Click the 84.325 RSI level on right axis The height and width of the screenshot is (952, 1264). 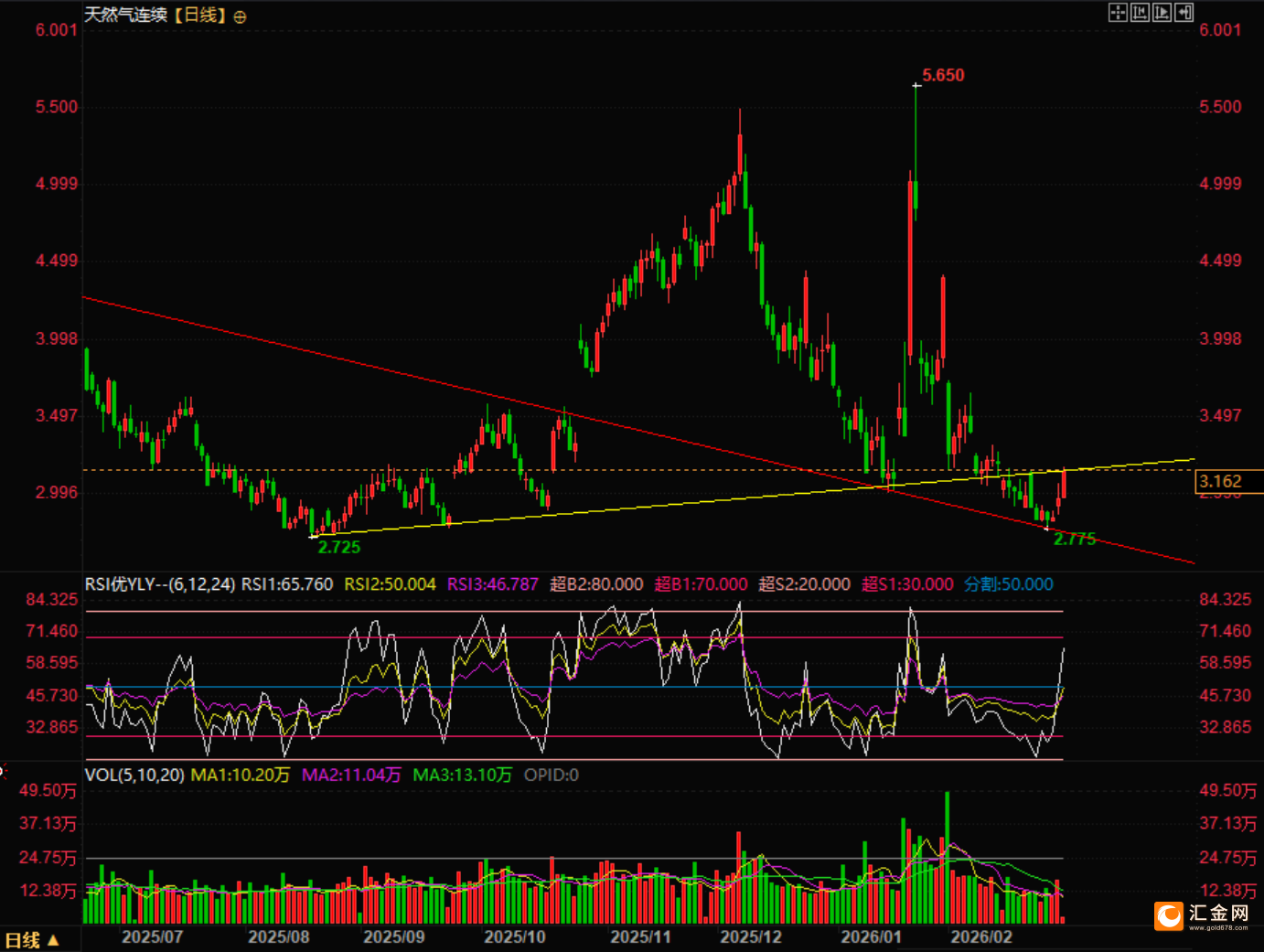pyautogui.click(x=1225, y=599)
